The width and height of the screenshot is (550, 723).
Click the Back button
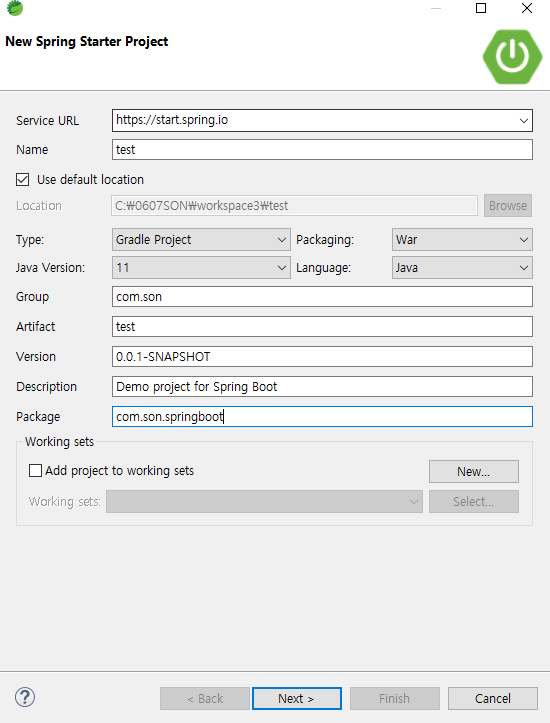point(205,699)
